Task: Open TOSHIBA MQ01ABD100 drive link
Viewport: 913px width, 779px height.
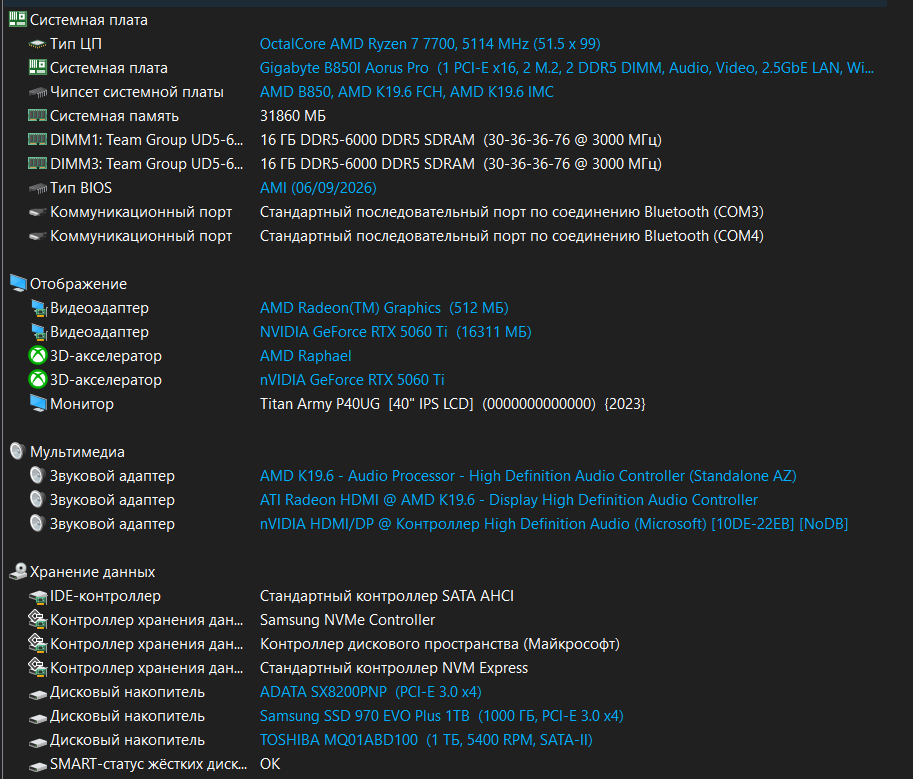Action: pyautogui.click(x=426, y=739)
